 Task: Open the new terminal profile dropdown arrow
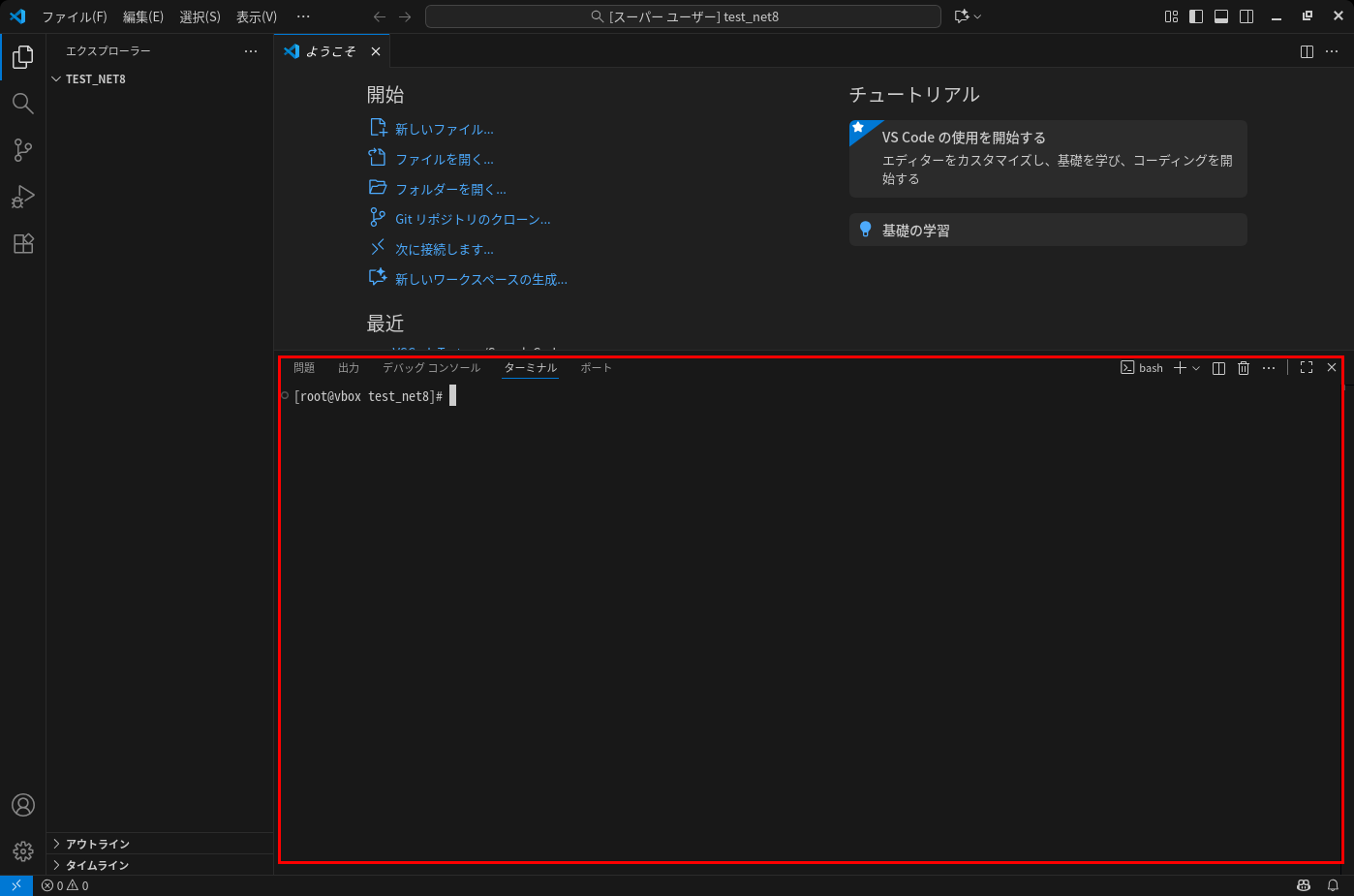tap(1196, 368)
